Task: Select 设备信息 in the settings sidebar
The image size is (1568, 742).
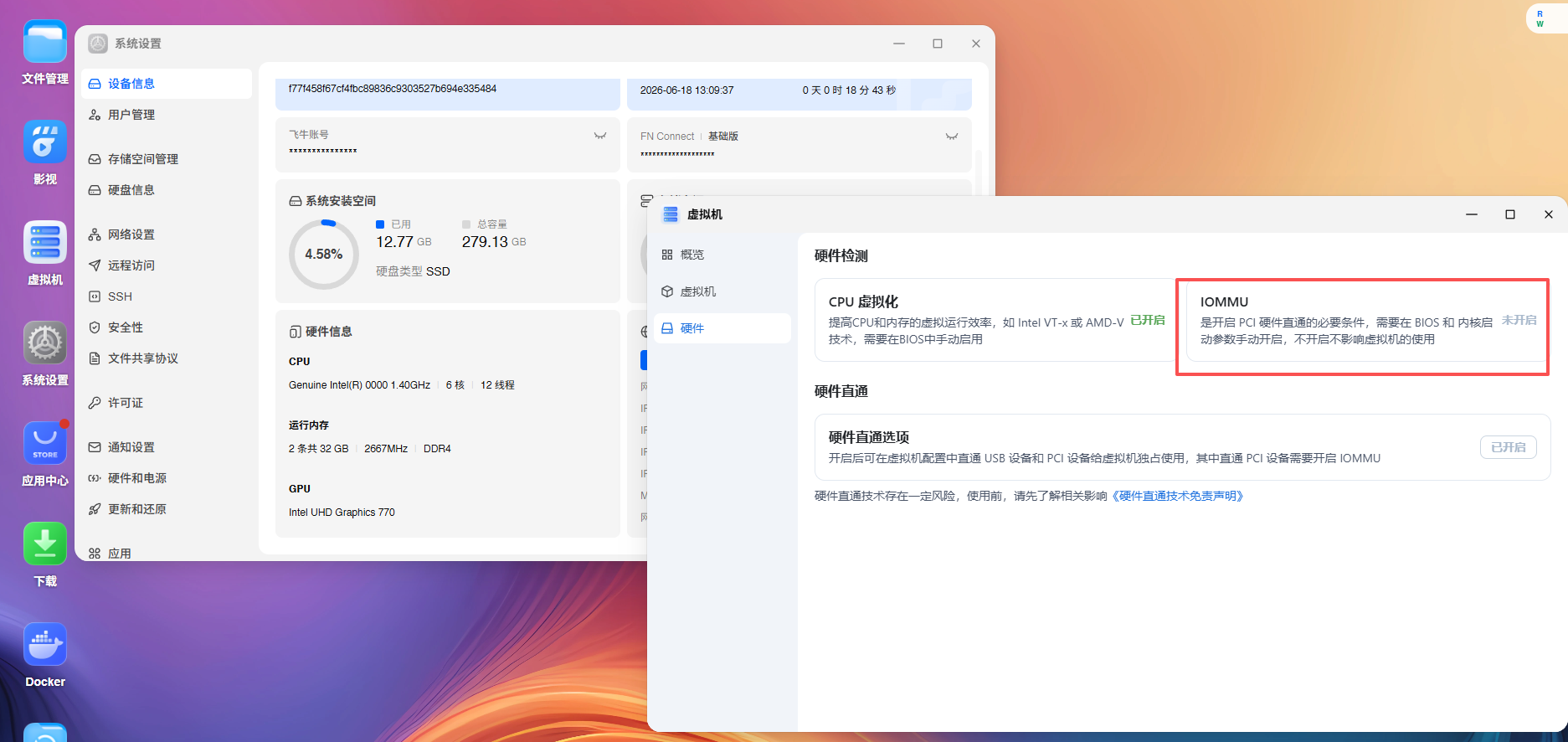Action: tap(167, 84)
